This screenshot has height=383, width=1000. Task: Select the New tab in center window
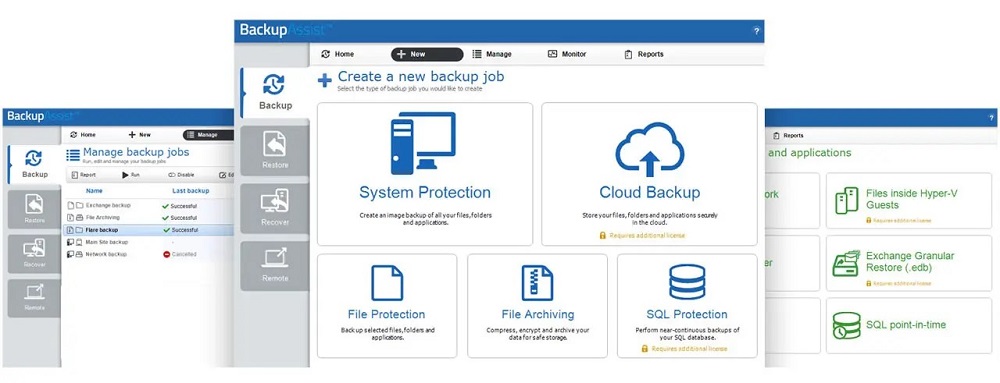(x=427, y=54)
